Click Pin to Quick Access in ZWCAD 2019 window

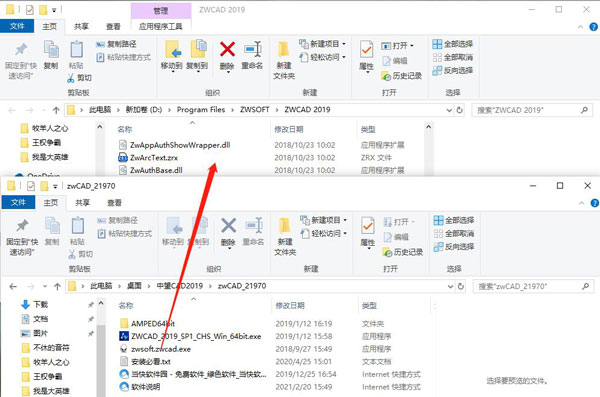[21, 60]
